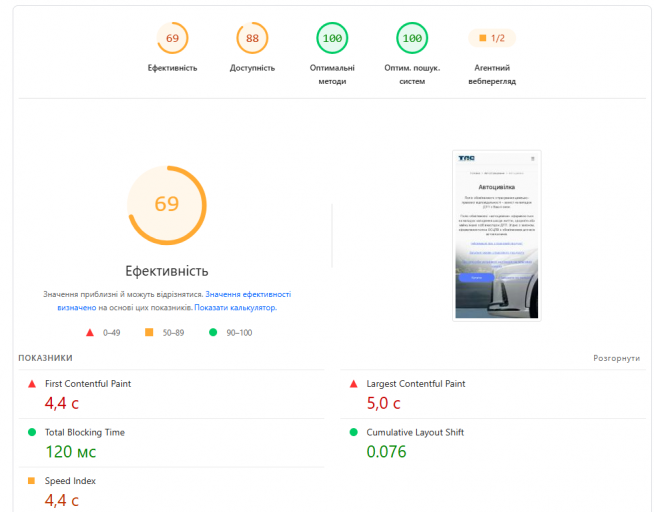This screenshot has height=512, width=654.
Task: Click green circle next to Total Blocking Time
Action: click(32, 432)
